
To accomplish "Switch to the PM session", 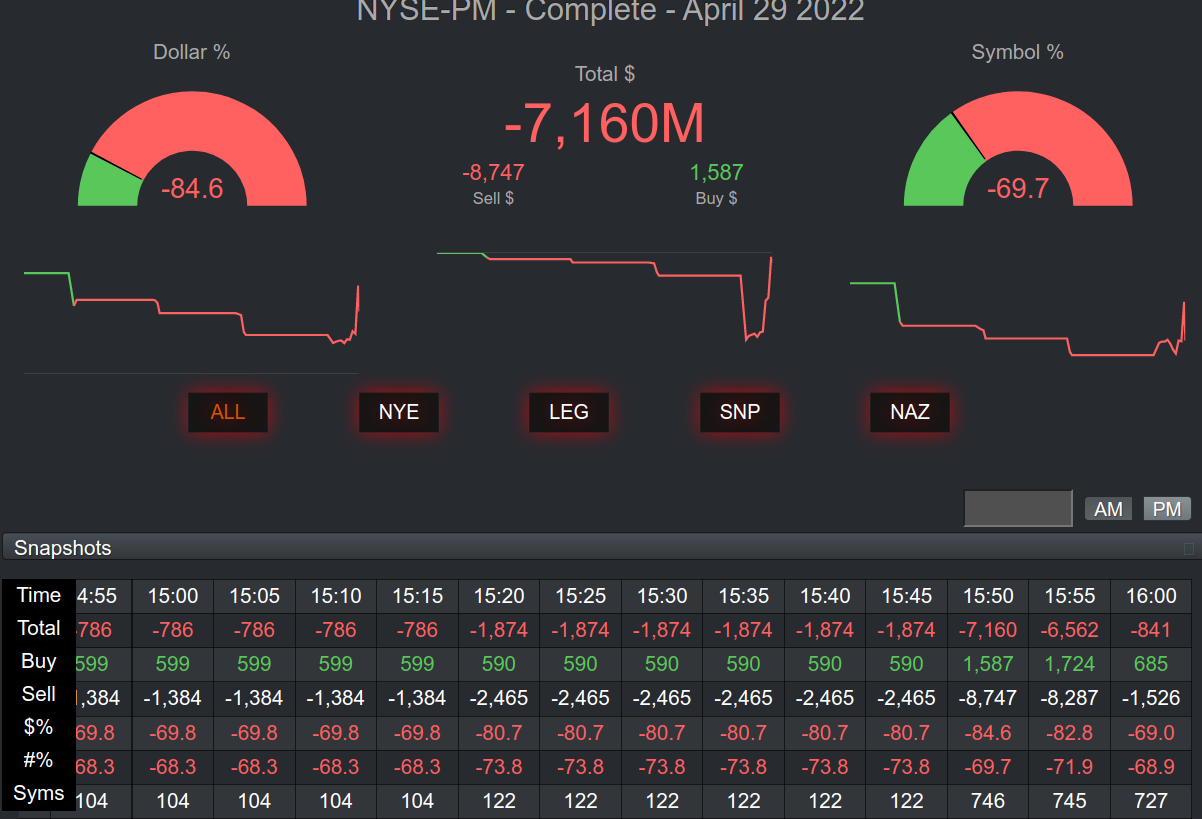I will pos(1167,509).
